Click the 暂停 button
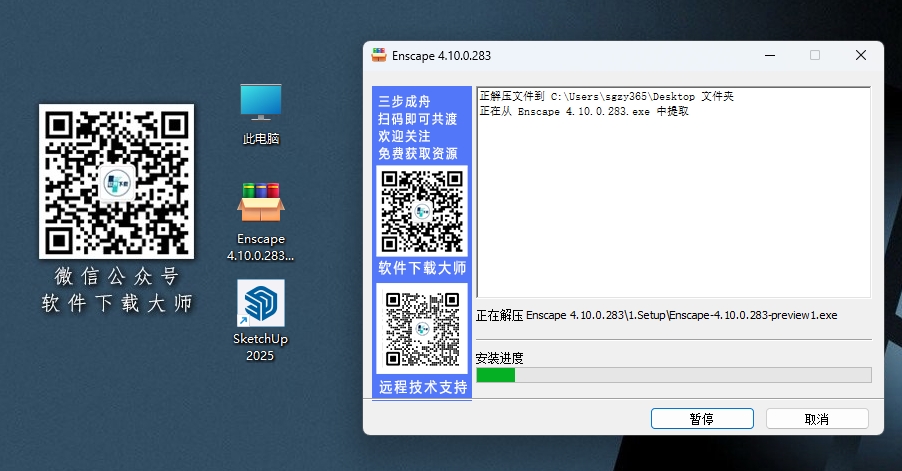902x471 pixels. coord(702,419)
